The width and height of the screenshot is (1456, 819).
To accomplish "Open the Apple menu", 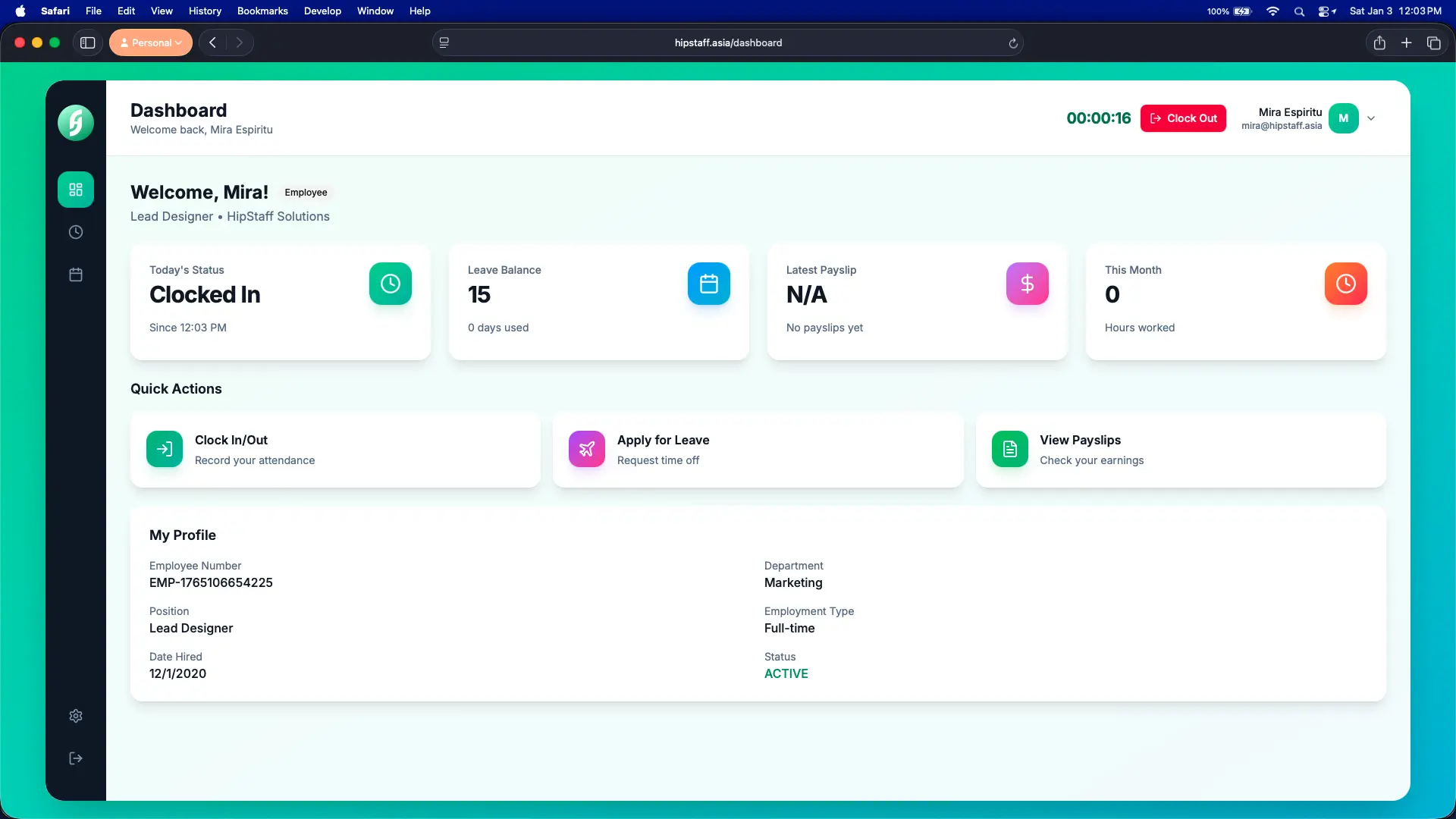I will pyautogui.click(x=20, y=11).
